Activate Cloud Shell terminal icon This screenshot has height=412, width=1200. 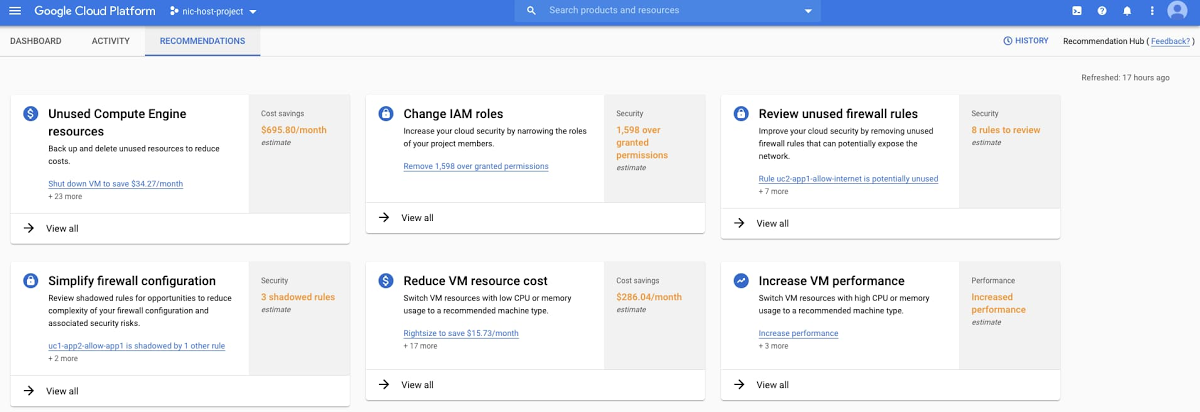pos(1076,11)
